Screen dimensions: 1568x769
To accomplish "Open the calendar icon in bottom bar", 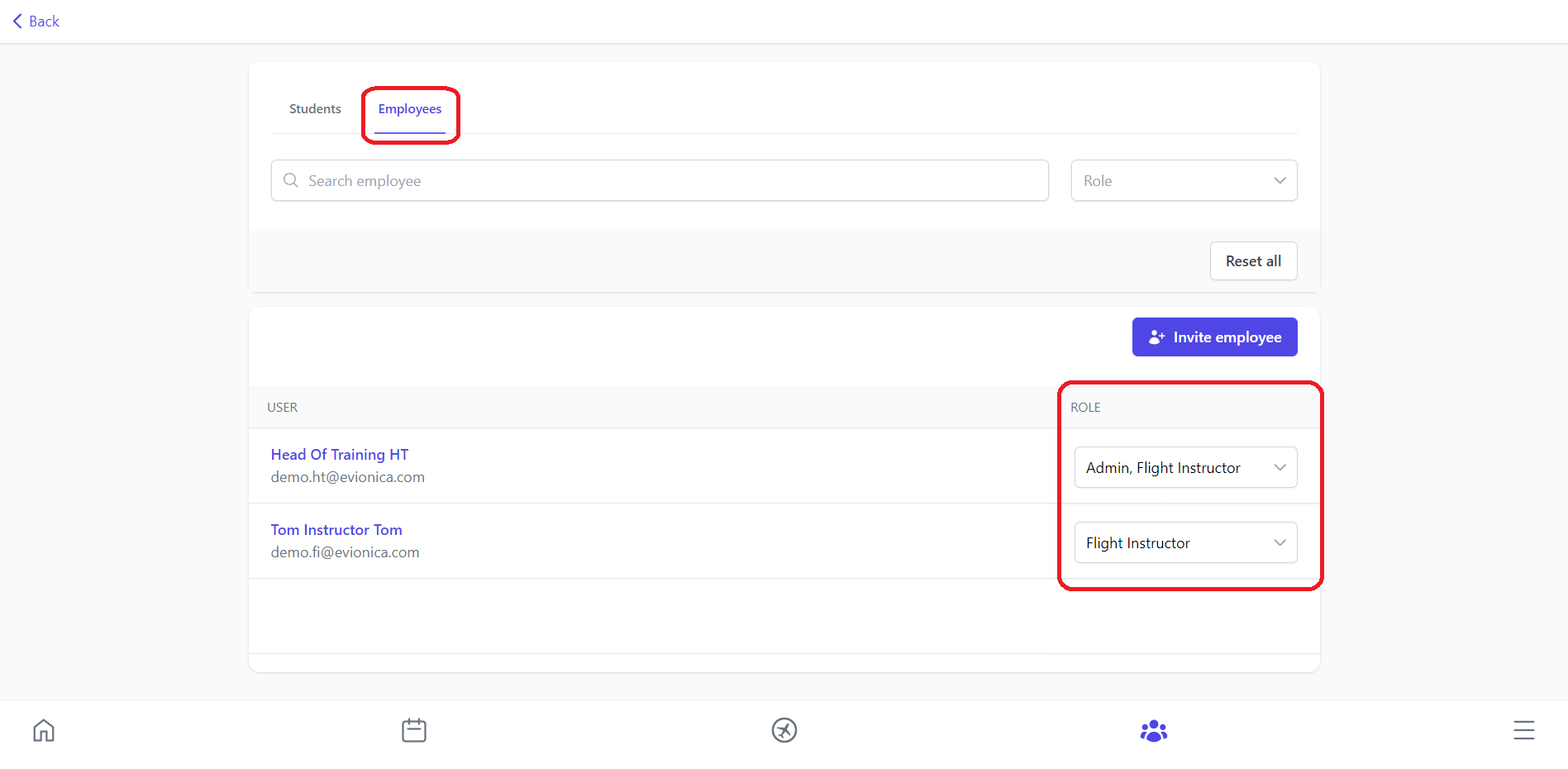I will (414, 731).
